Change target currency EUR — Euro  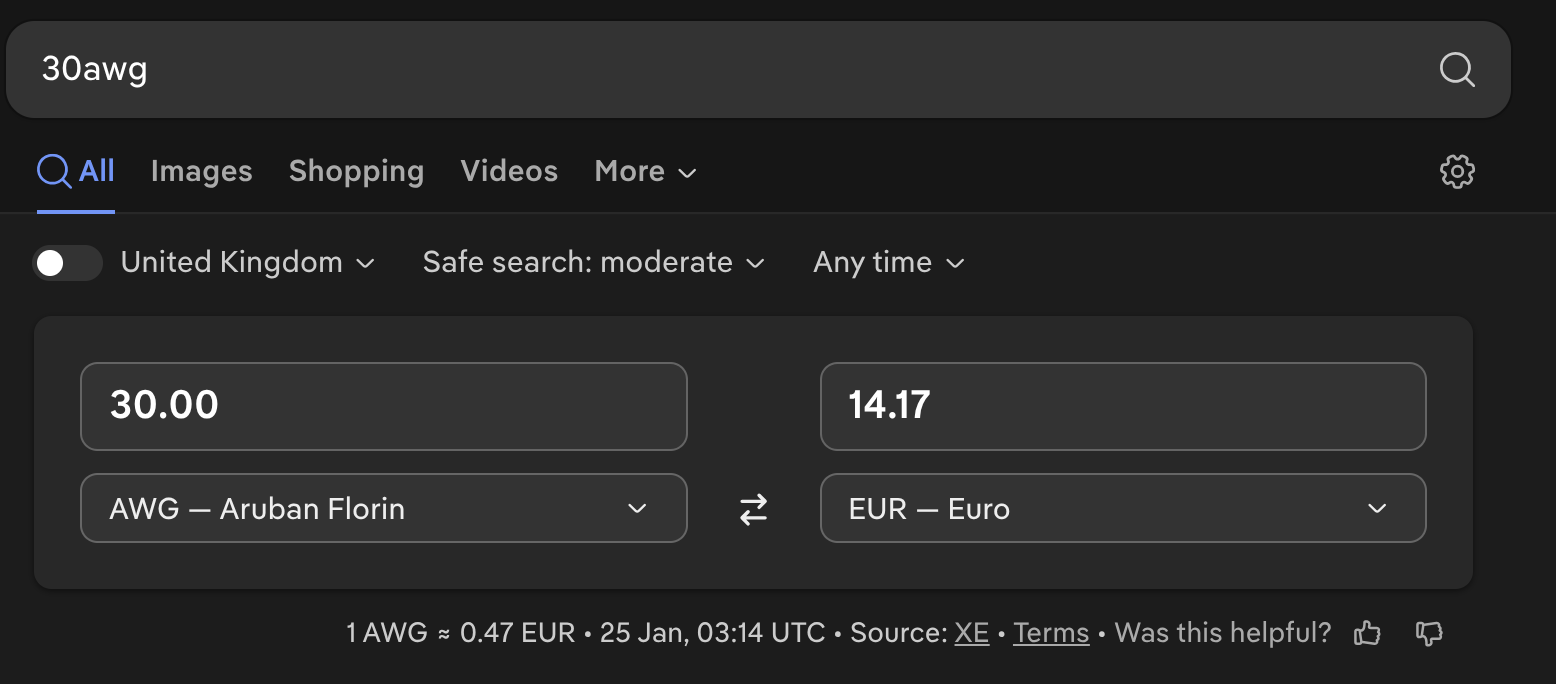[x=1122, y=509]
